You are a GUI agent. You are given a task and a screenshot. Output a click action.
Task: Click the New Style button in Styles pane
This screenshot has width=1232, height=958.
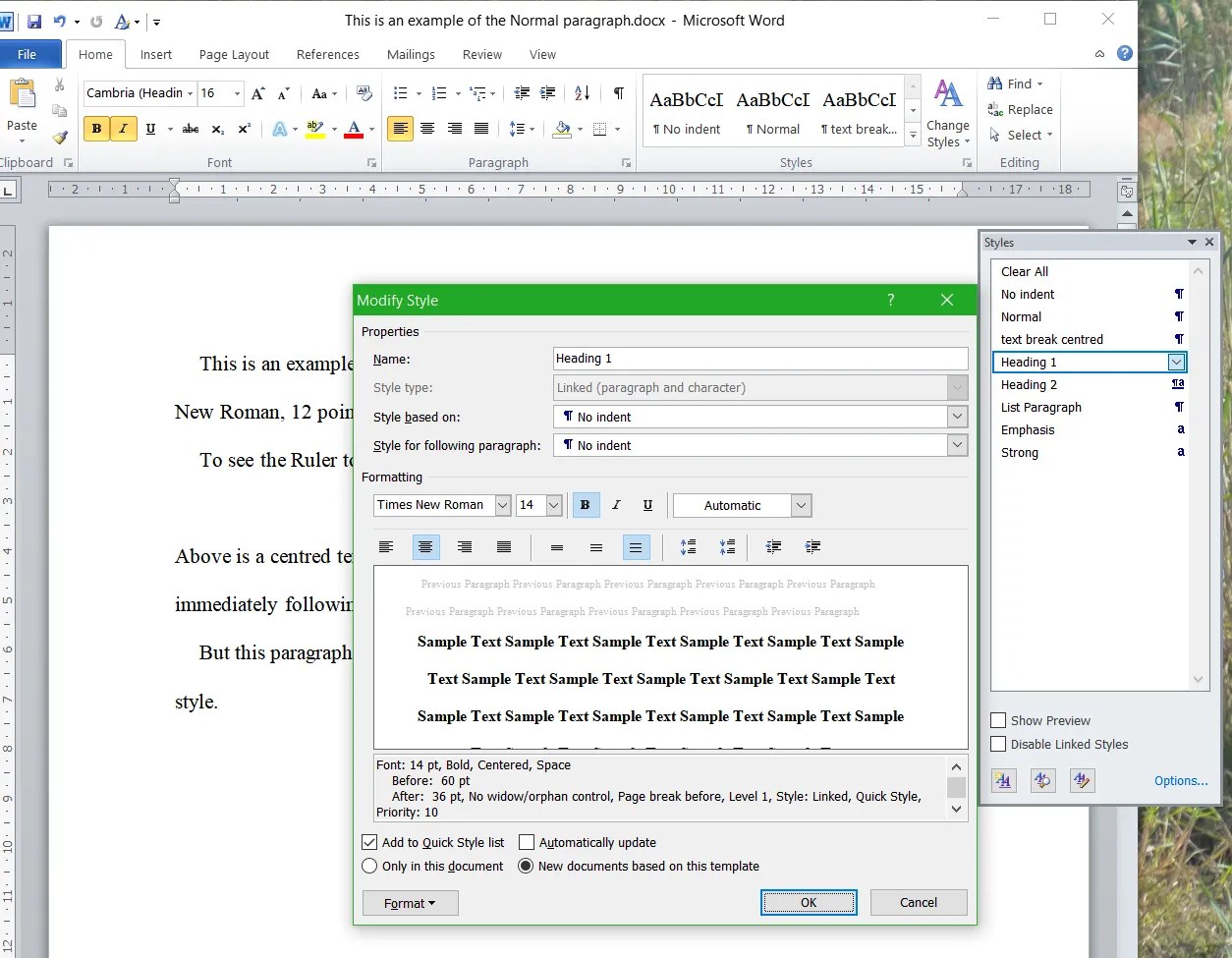1003,780
